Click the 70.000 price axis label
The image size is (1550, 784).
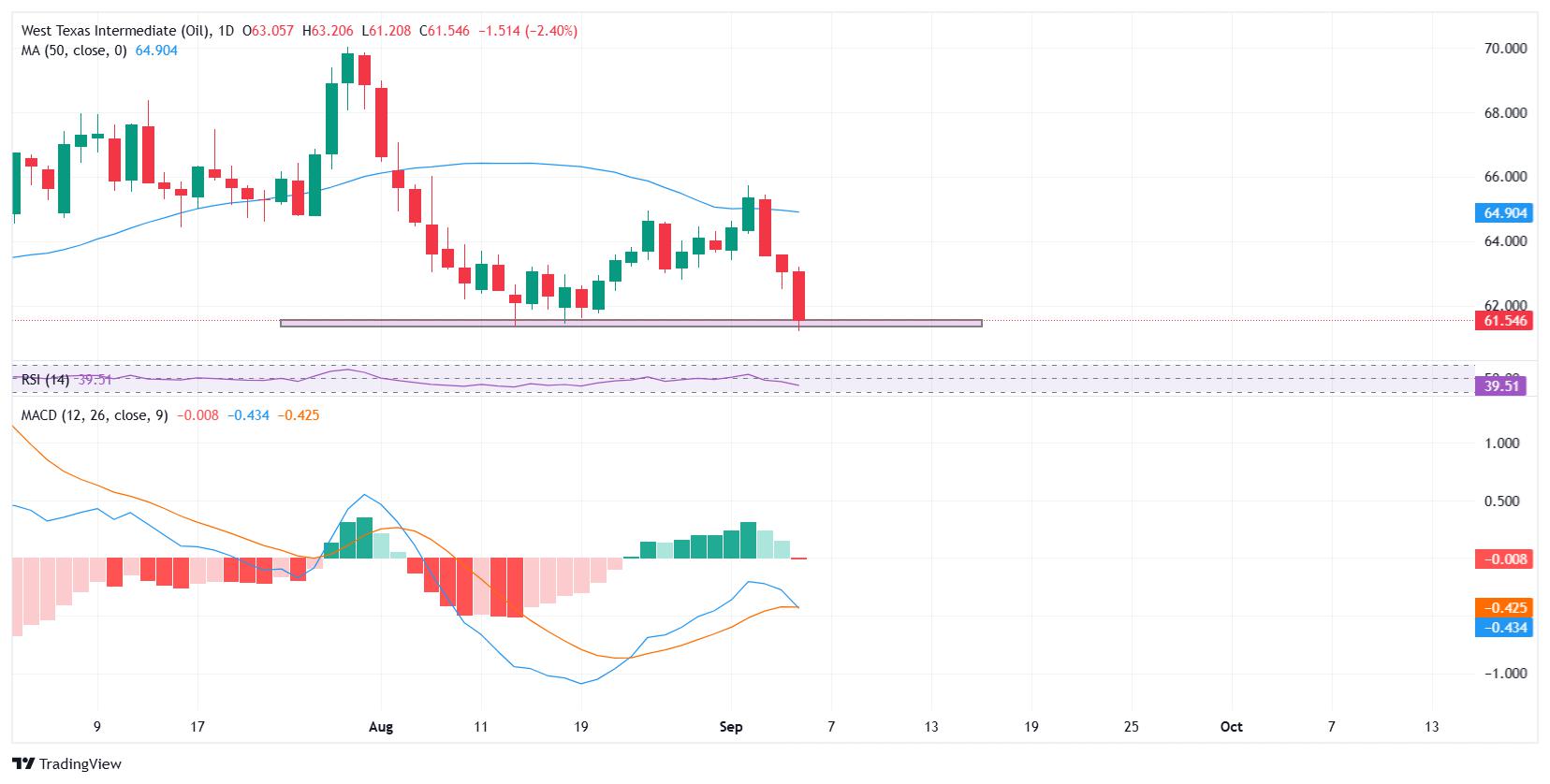point(1505,49)
